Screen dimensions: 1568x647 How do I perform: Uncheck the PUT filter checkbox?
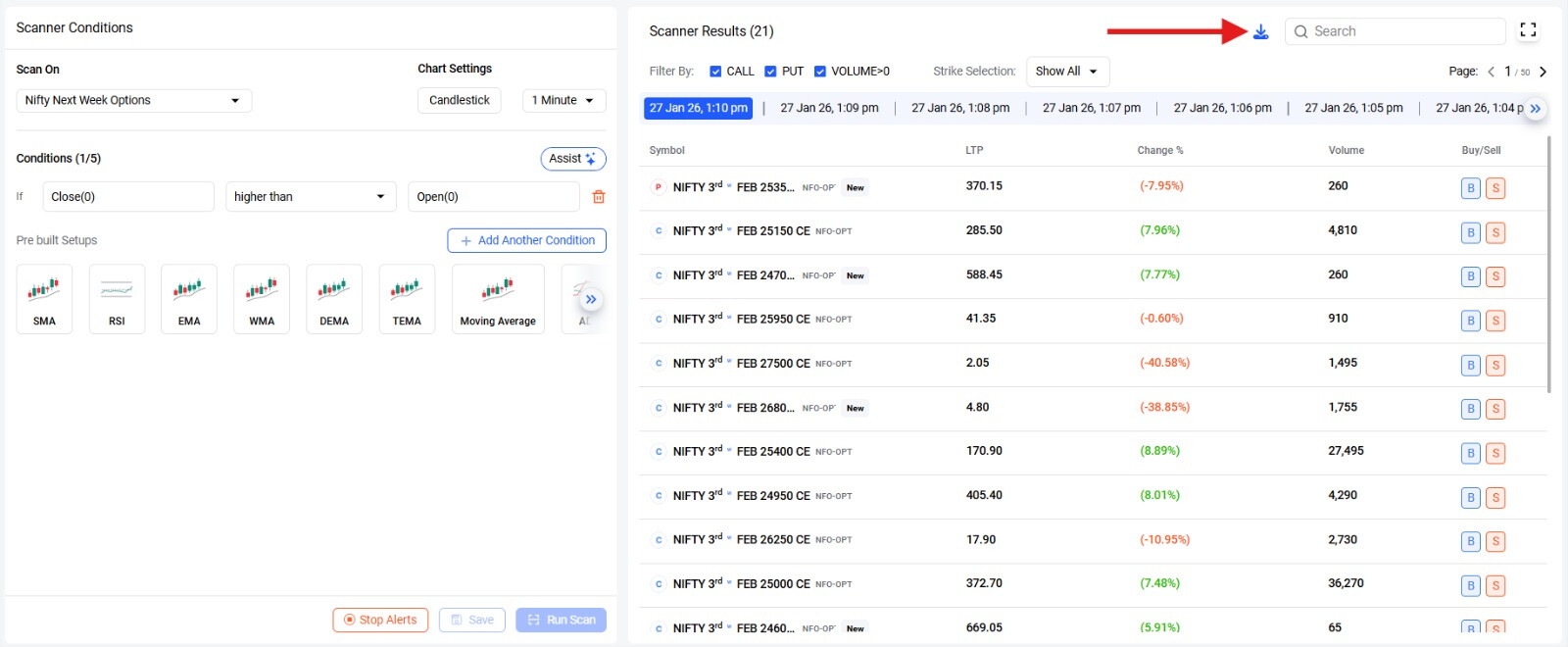pyautogui.click(x=770, y=72)
